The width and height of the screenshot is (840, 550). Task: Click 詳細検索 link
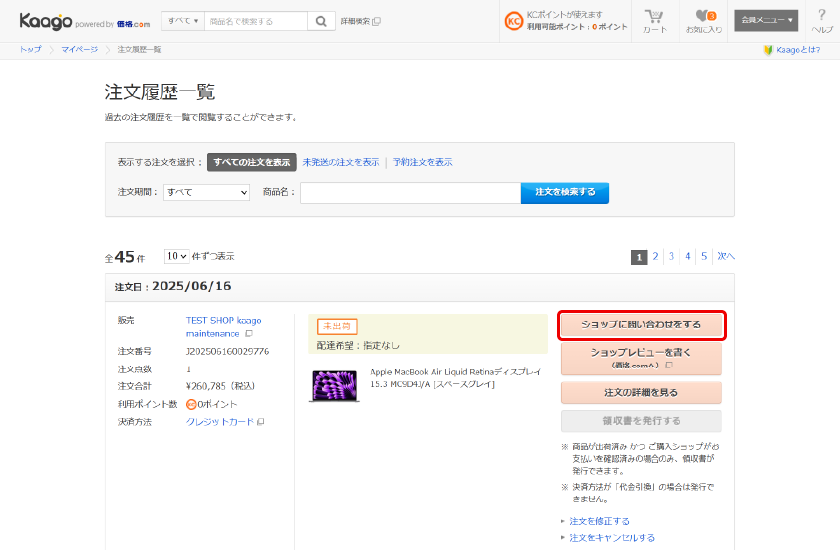[355, 21]
